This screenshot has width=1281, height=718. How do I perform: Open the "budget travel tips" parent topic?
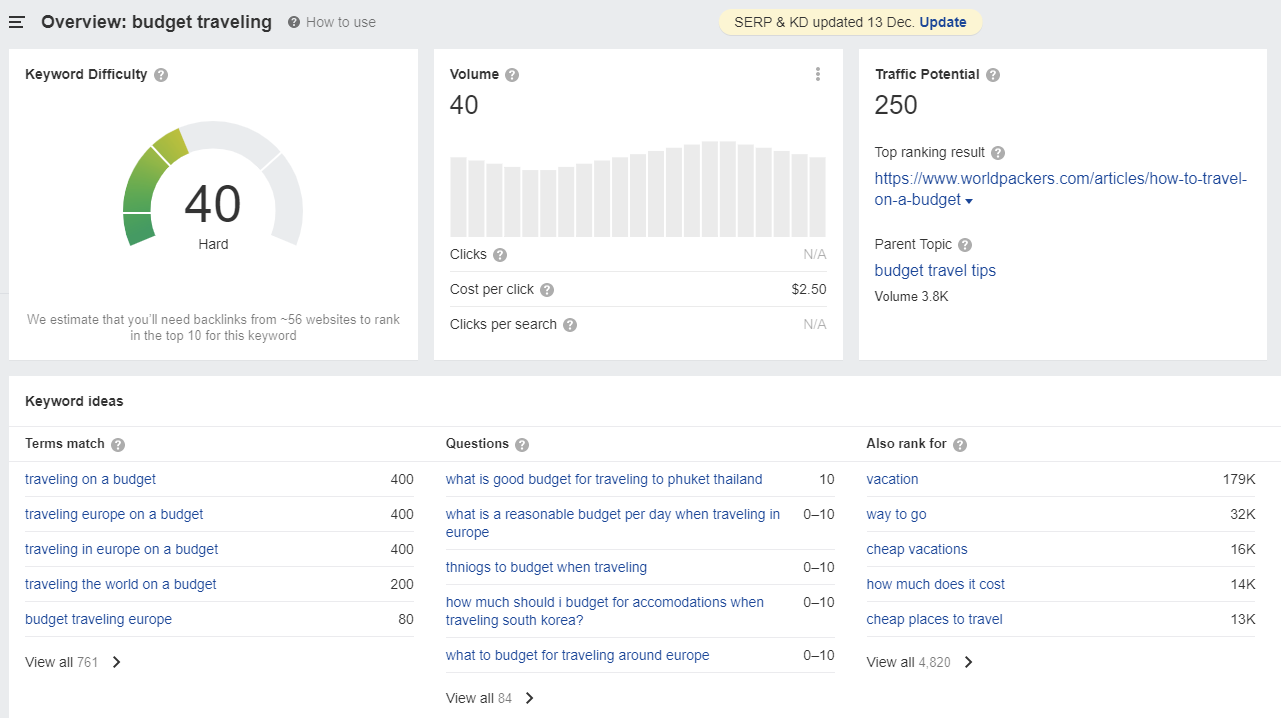coord(935,270)
